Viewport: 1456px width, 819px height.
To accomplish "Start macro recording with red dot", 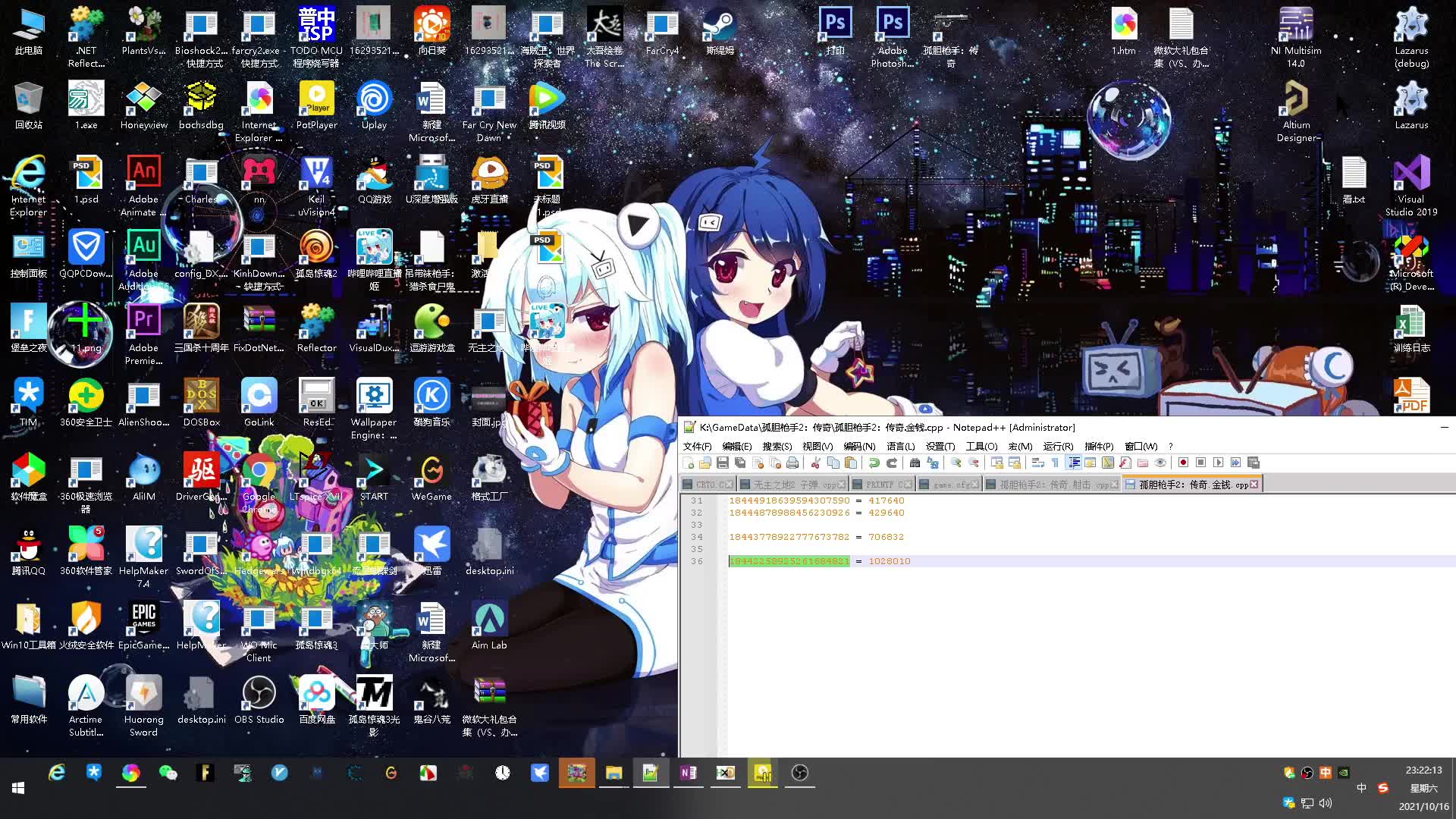I will tap(1183, 463).
